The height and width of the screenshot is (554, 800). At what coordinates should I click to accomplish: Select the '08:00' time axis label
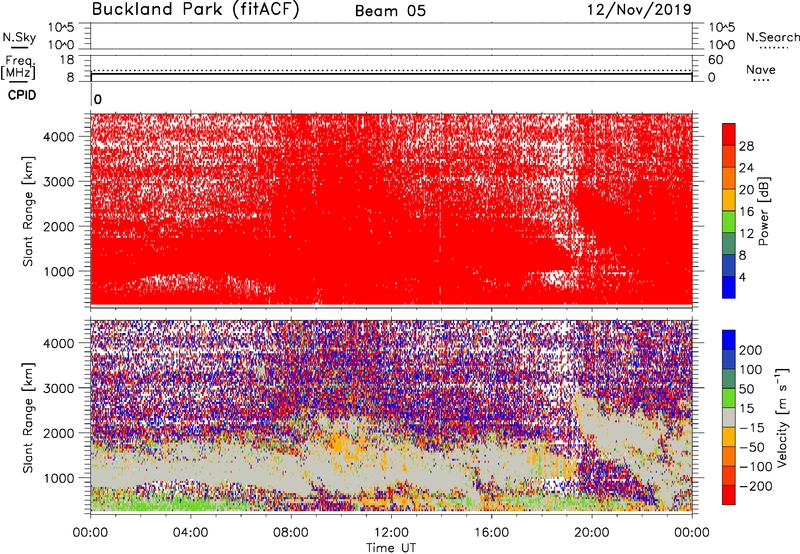(x=290, y=533)
